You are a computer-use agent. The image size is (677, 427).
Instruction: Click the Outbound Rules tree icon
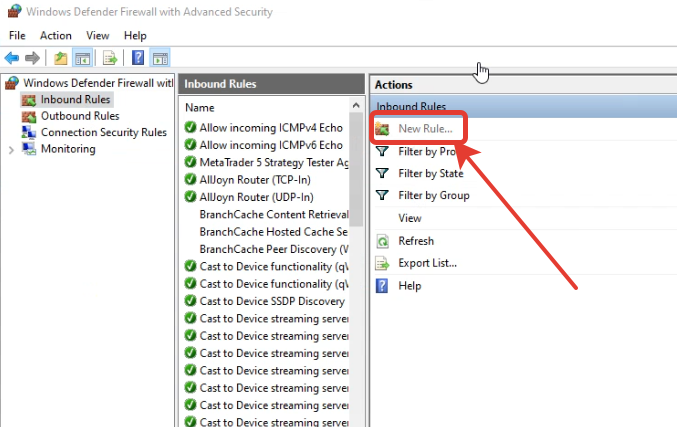29,117
